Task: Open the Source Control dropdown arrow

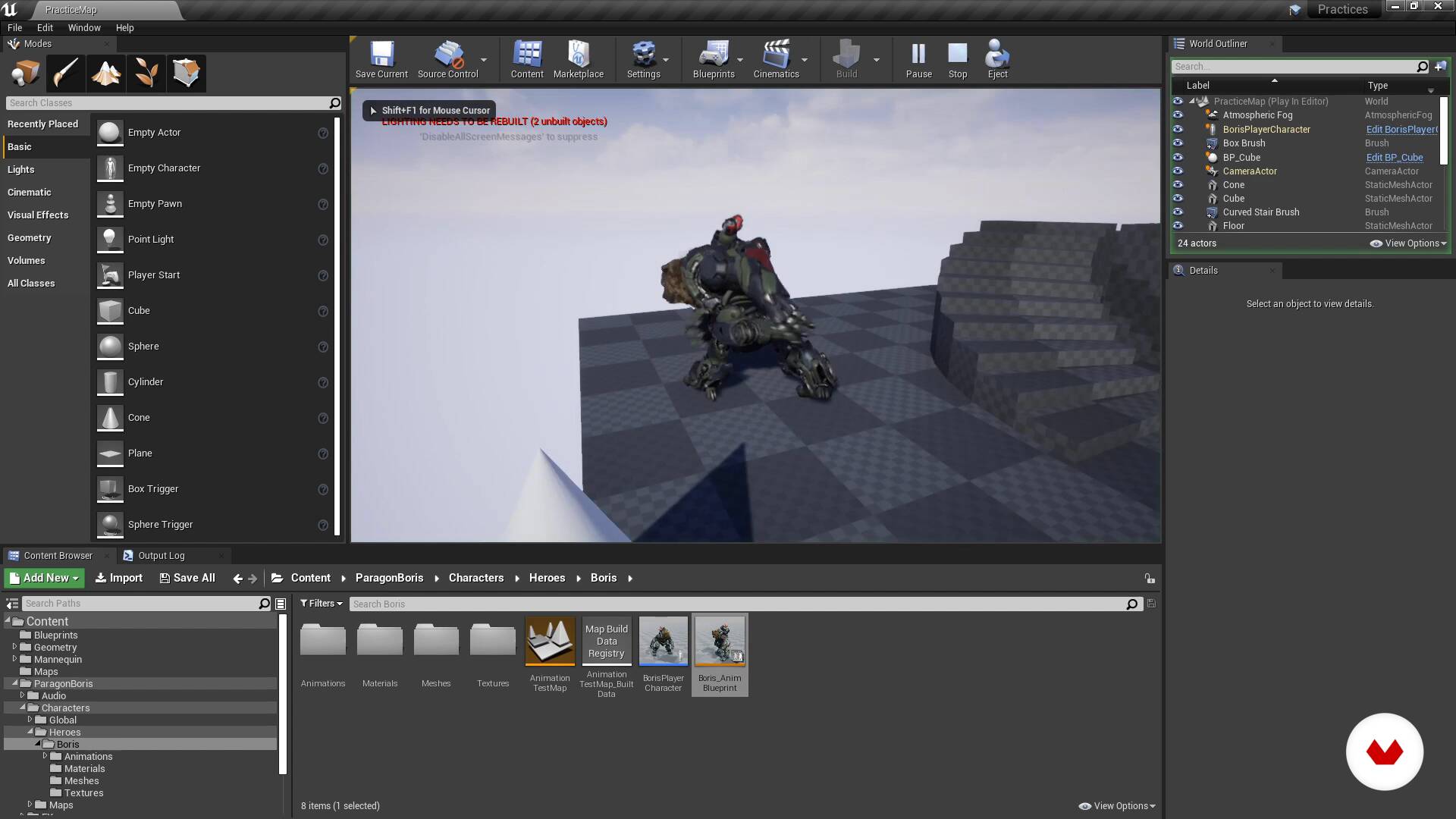Action: (x=484, y=59)
